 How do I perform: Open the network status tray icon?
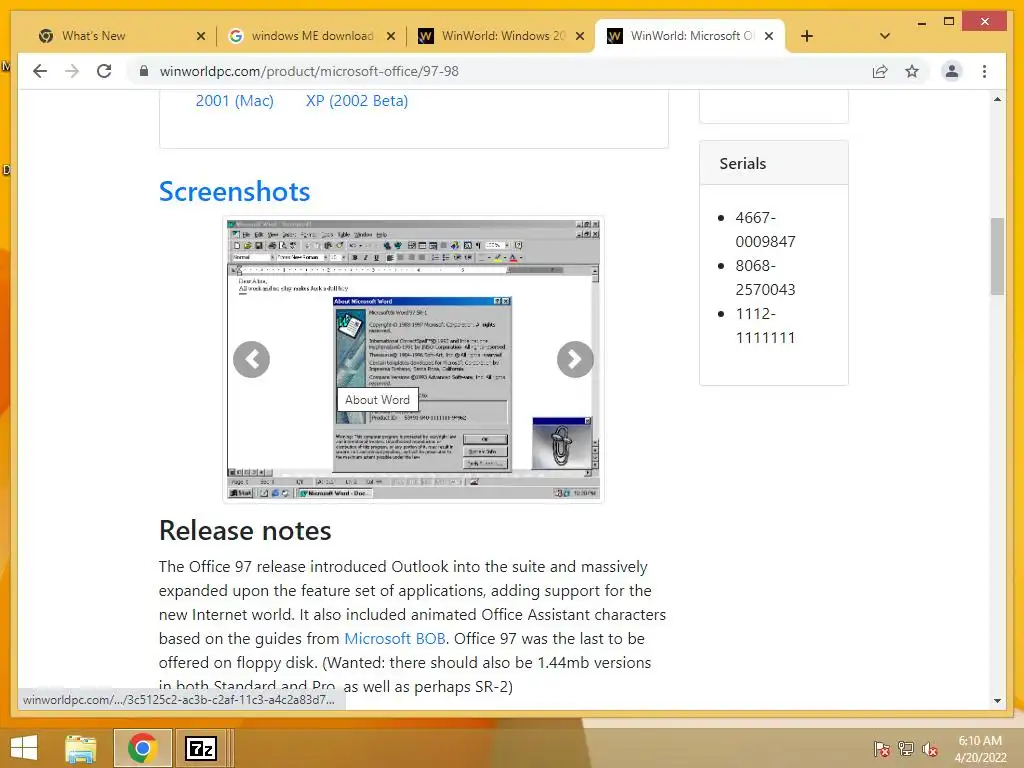pyautogui.click(x=906, y=748)
